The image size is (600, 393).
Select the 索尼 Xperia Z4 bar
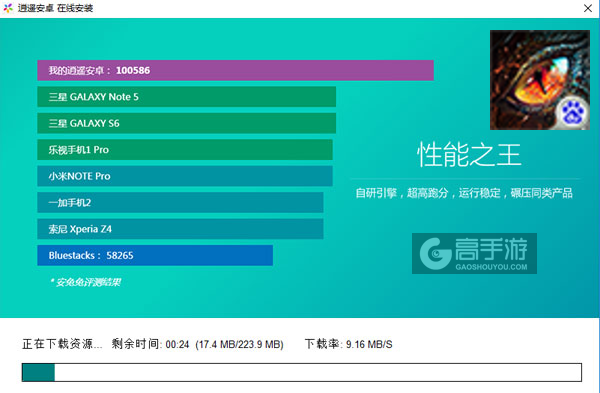tap(180, 229)
